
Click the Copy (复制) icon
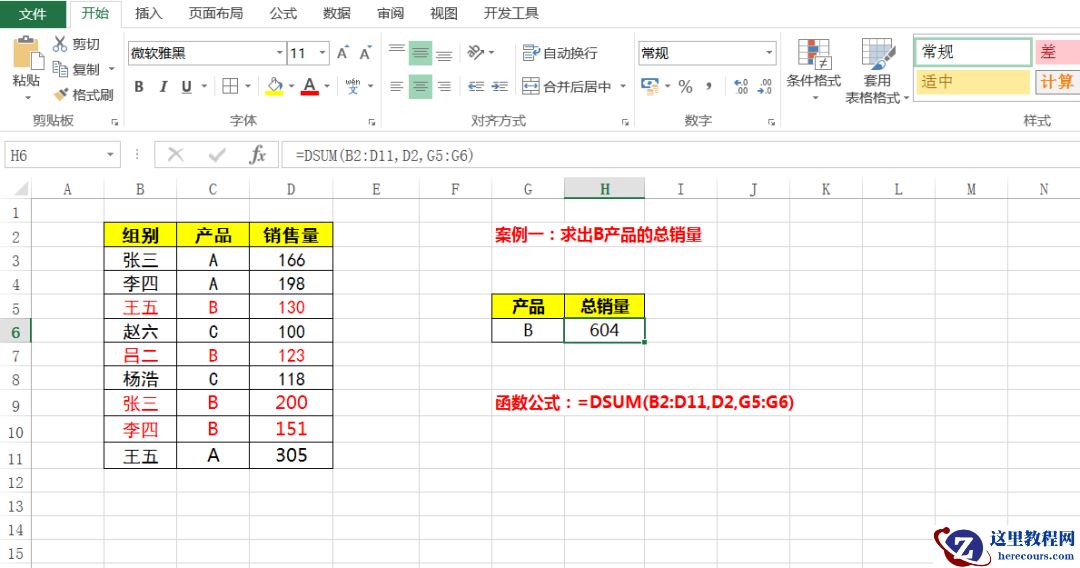point(61,69)
